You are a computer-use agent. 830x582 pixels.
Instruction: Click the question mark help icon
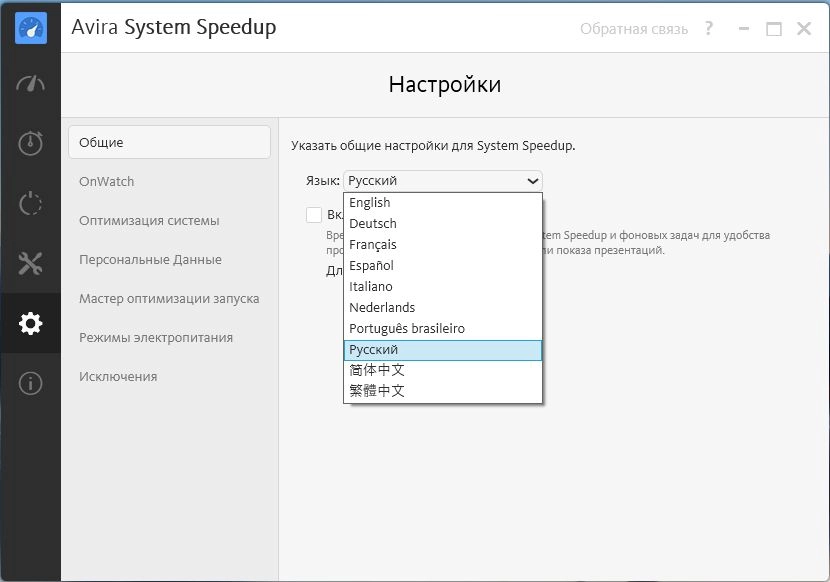point(709,28)
